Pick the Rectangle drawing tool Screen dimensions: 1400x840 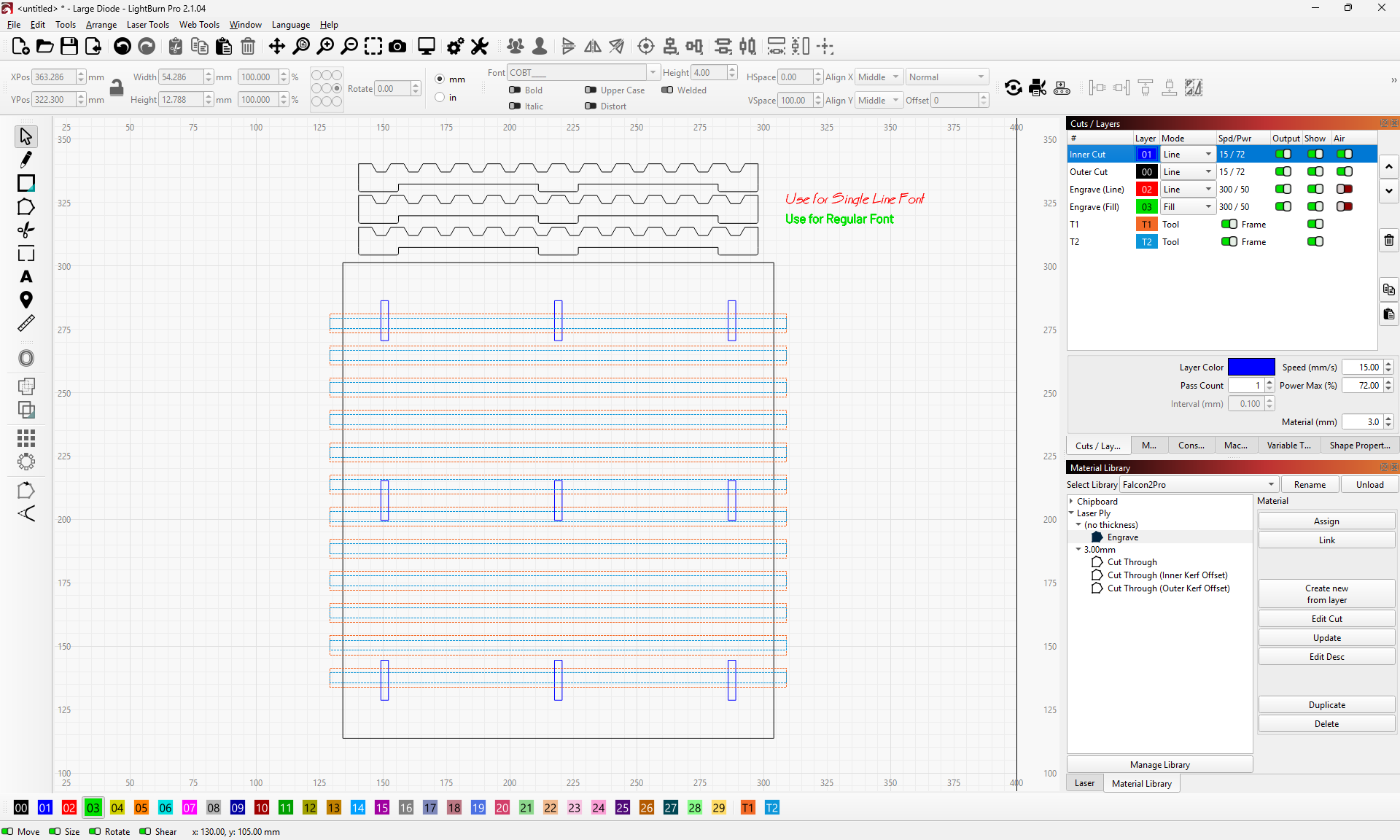(x=26, y=183)
